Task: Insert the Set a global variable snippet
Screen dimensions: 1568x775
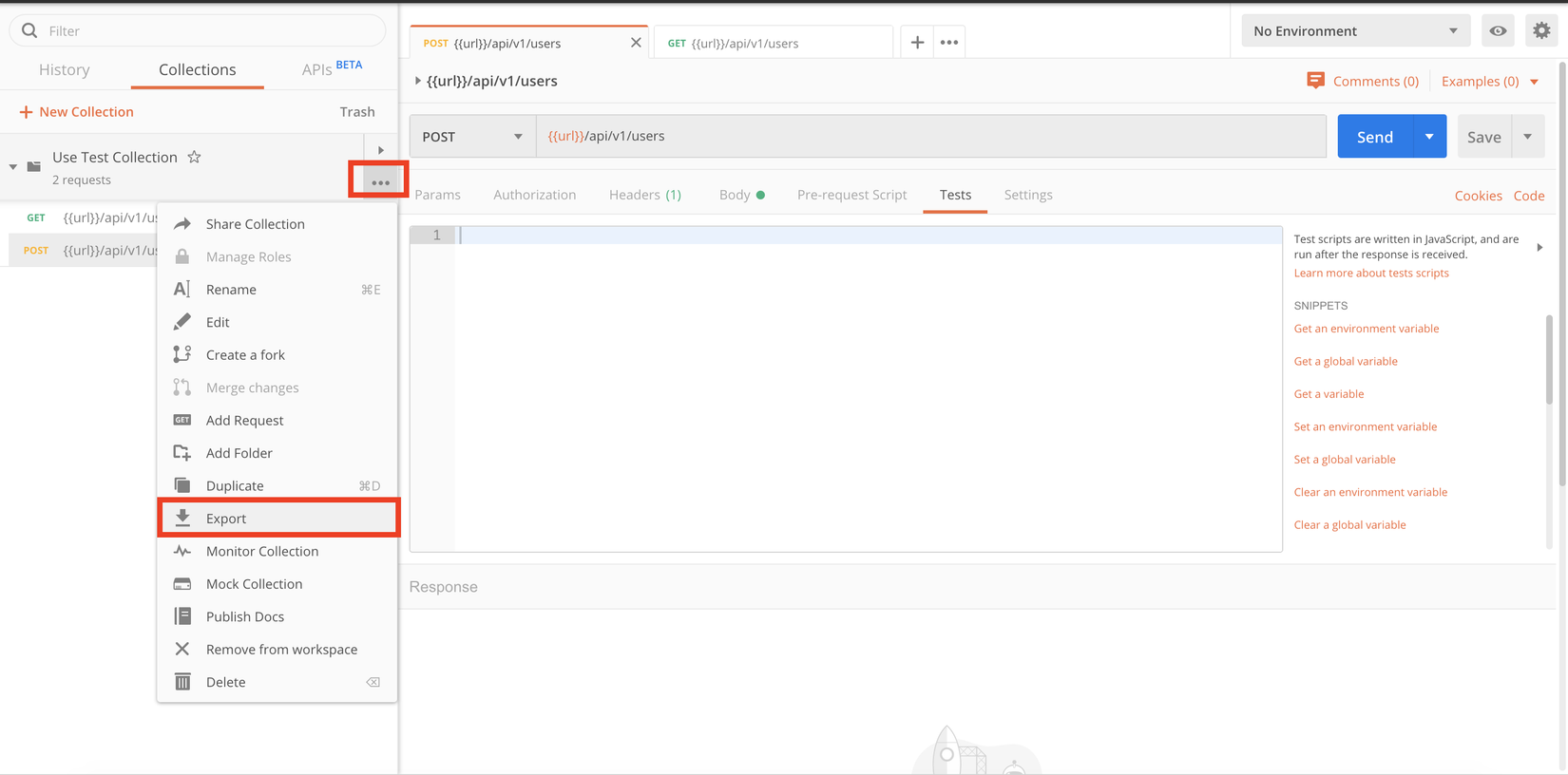Action: [x=1345, y=460]
